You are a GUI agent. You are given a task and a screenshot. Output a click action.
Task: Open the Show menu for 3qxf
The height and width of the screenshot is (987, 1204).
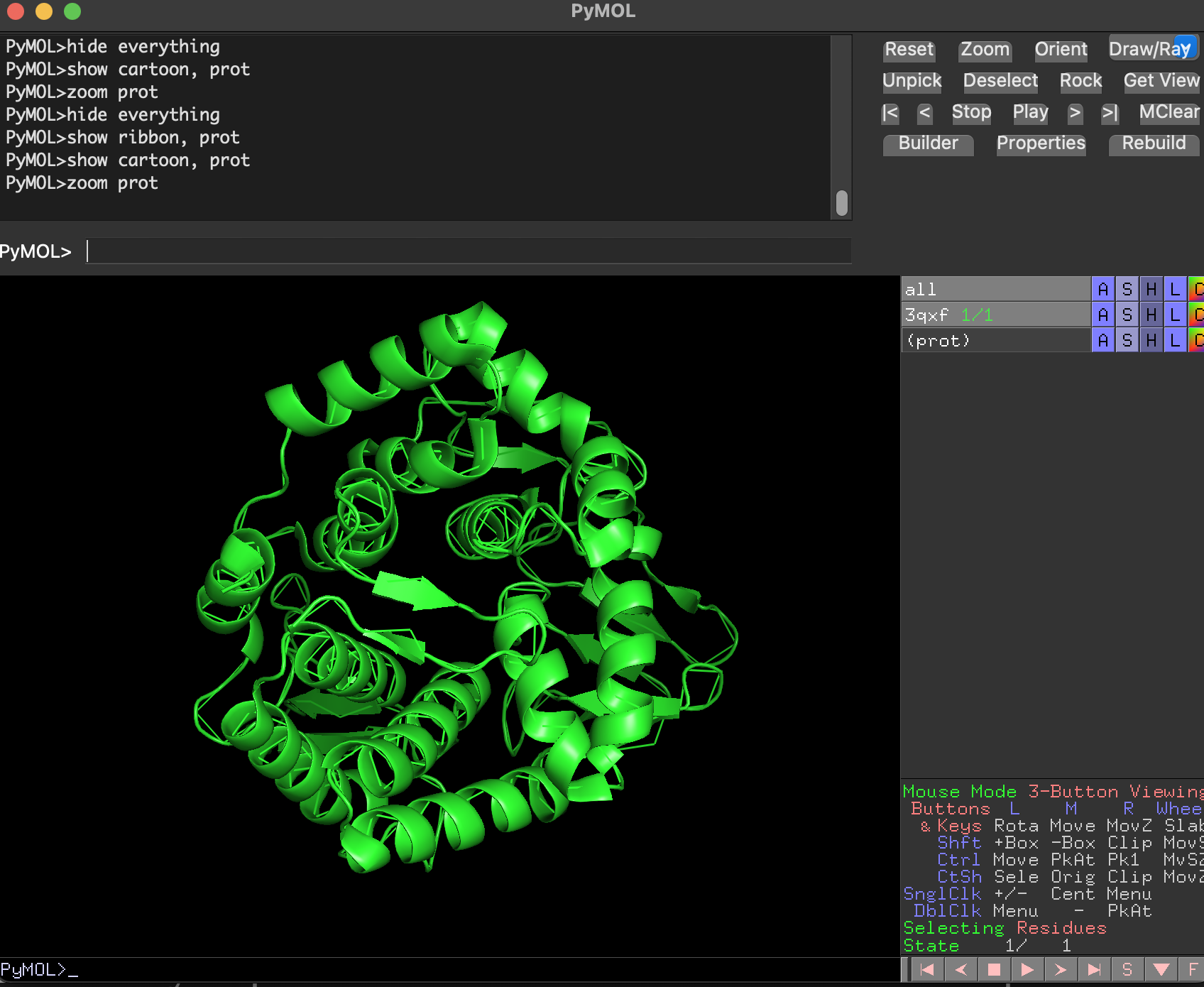pos(1127,315)
